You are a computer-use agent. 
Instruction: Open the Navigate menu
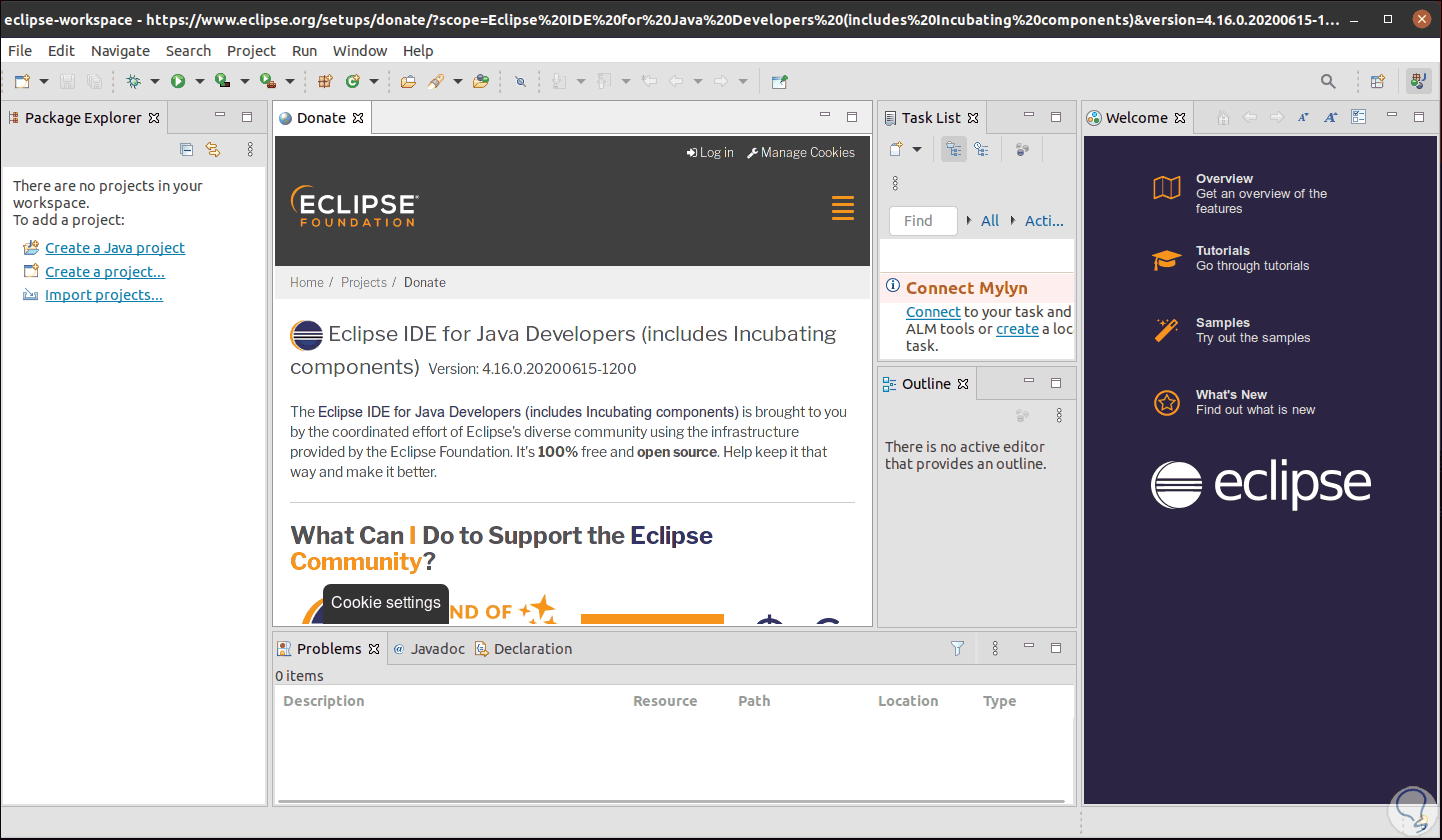(x=120, y=50)
